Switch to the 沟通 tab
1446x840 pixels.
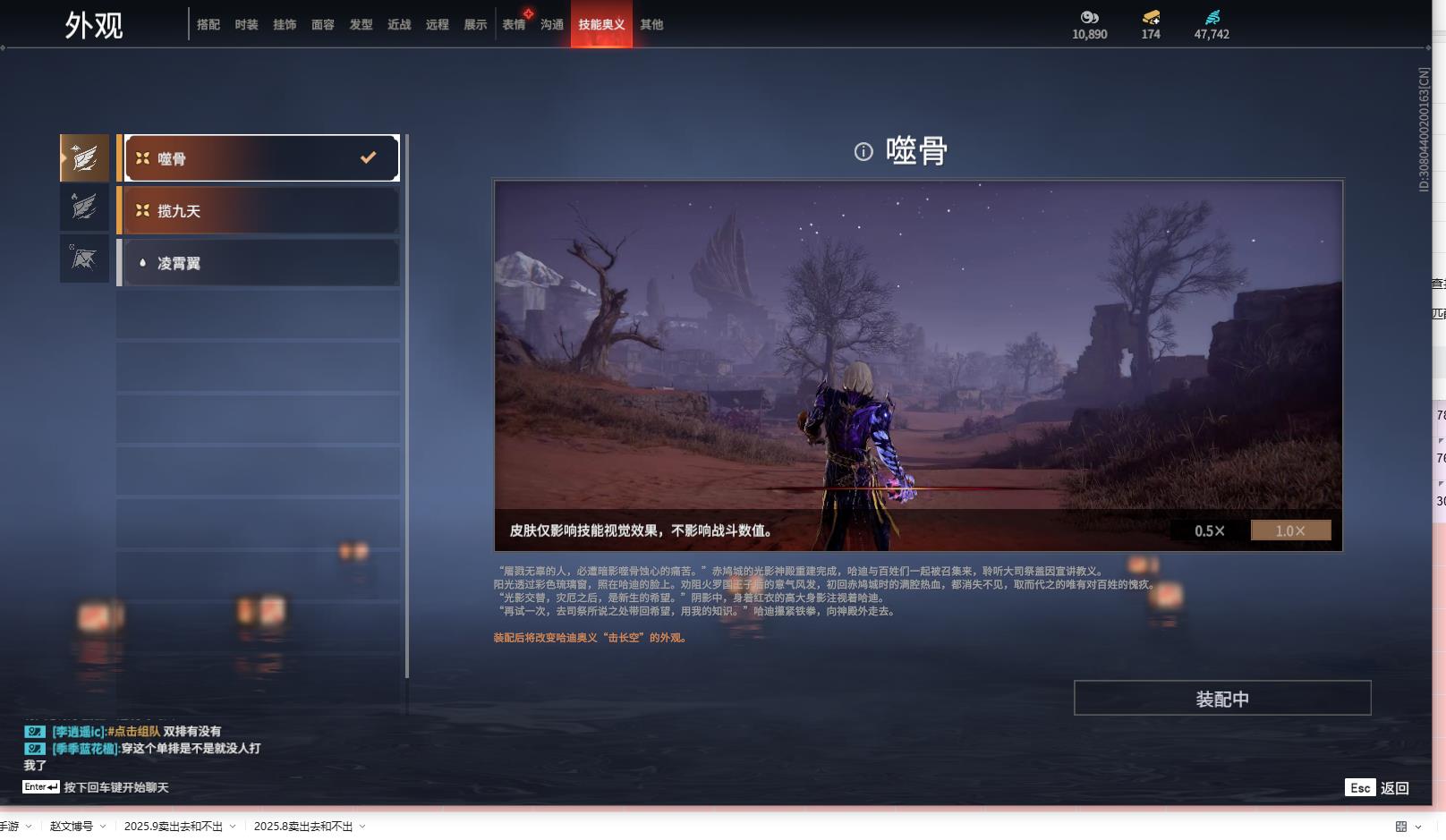coord(552,25)
